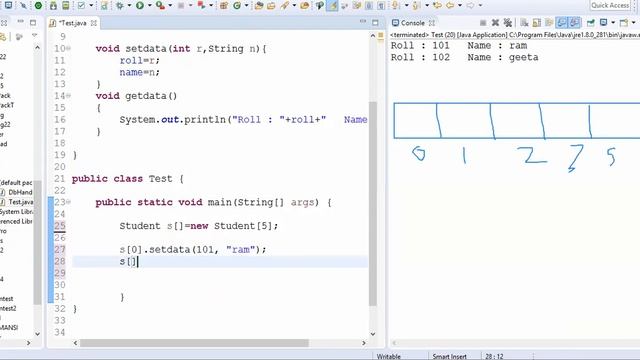Click Open Console icon in Console toolbar
The width and height of the screenshot is (640, 360).
624,23
